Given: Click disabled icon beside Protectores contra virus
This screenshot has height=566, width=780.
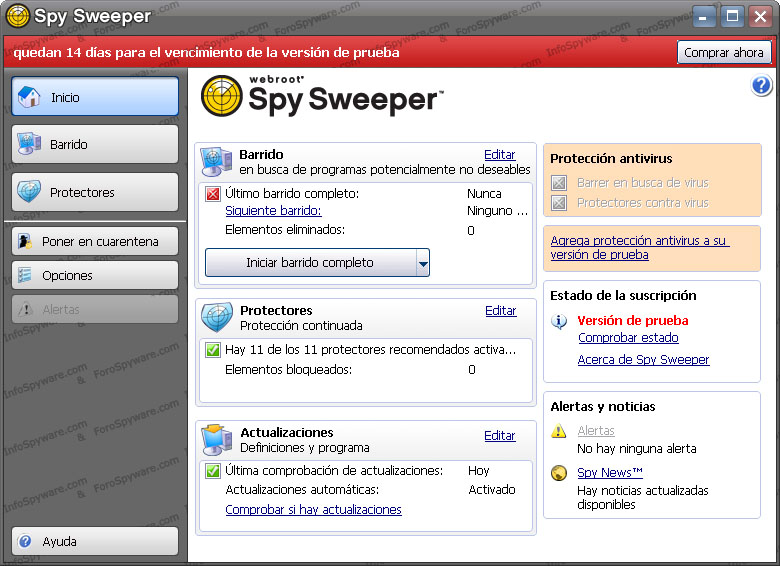Looking at the screenshot, I should pyautogui.click(x=559, y=203).
